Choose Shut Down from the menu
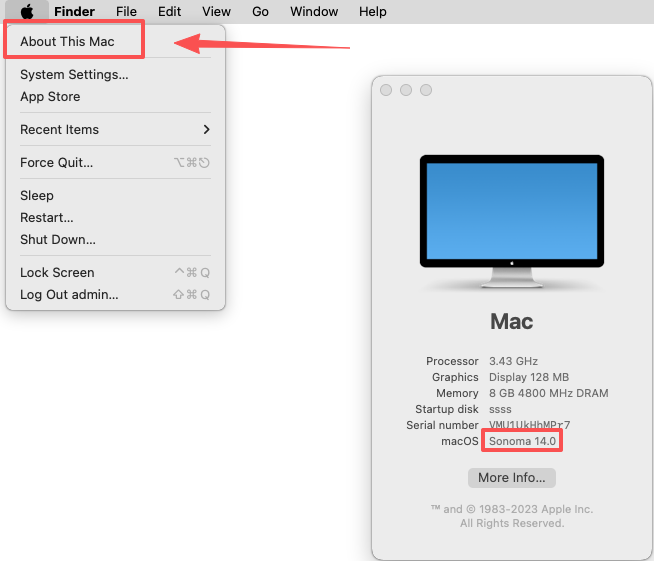 58,240
